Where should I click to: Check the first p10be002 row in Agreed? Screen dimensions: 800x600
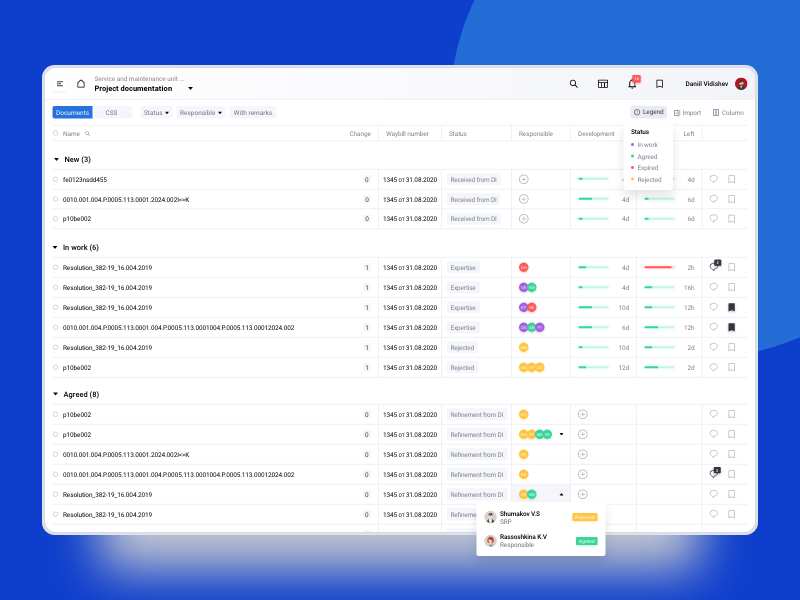tap(56, 414)
